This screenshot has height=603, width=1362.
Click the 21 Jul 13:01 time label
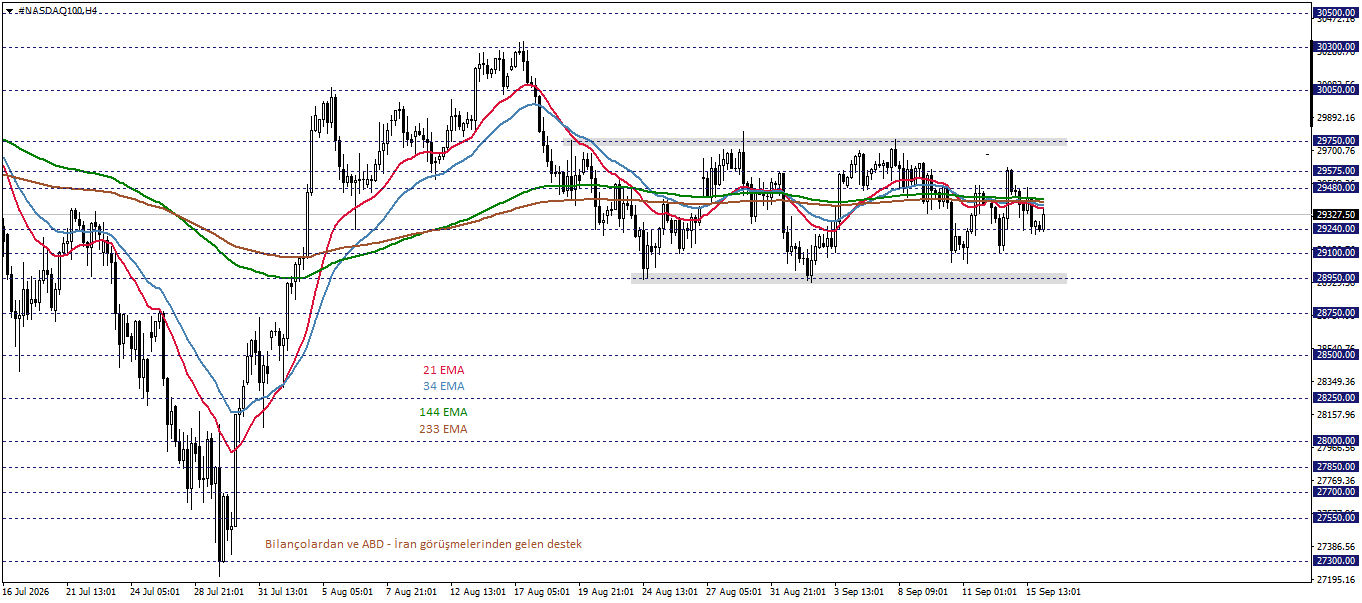point(91,592)
